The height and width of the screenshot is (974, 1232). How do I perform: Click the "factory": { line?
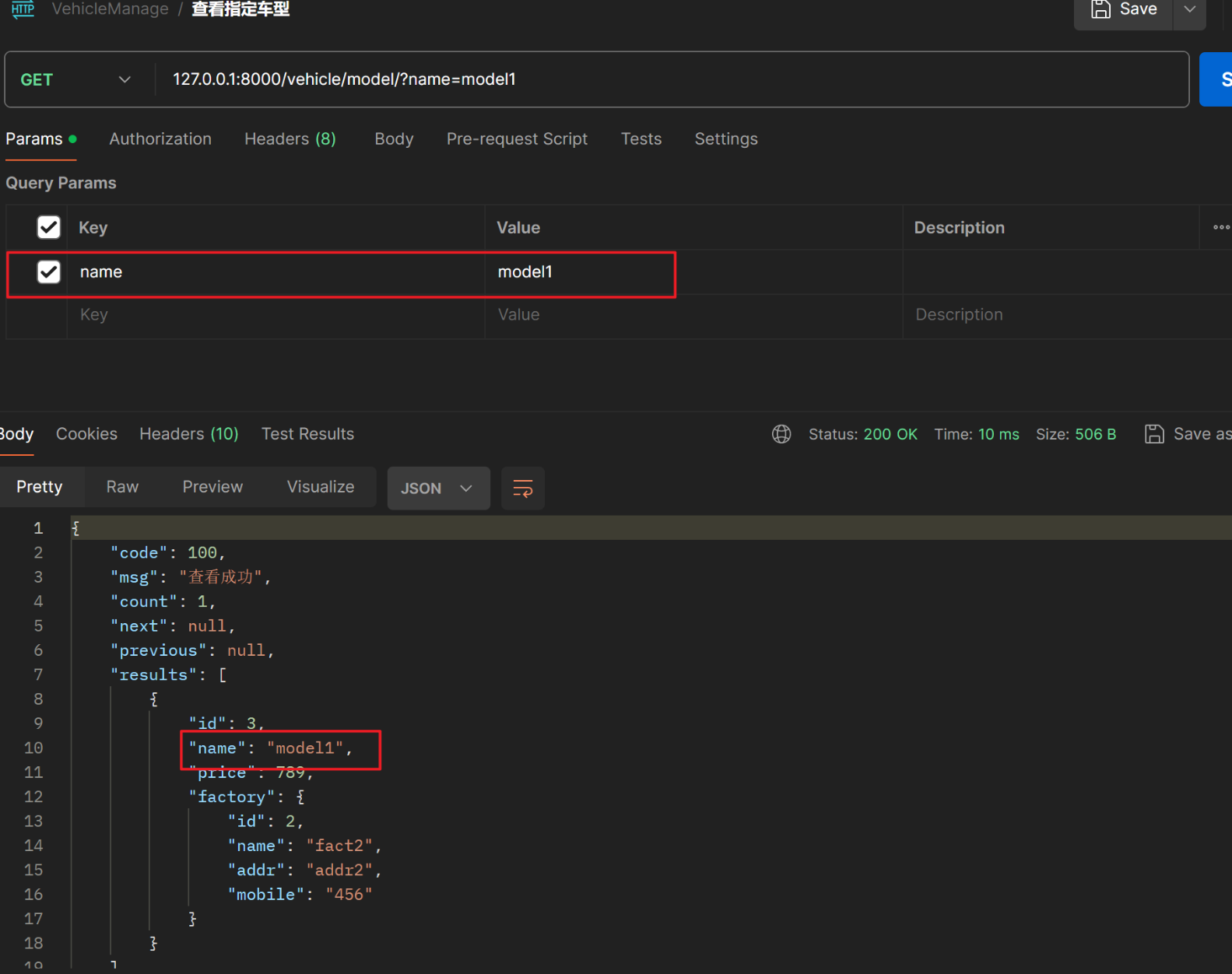pyautogui.click(x=247, y=797)
